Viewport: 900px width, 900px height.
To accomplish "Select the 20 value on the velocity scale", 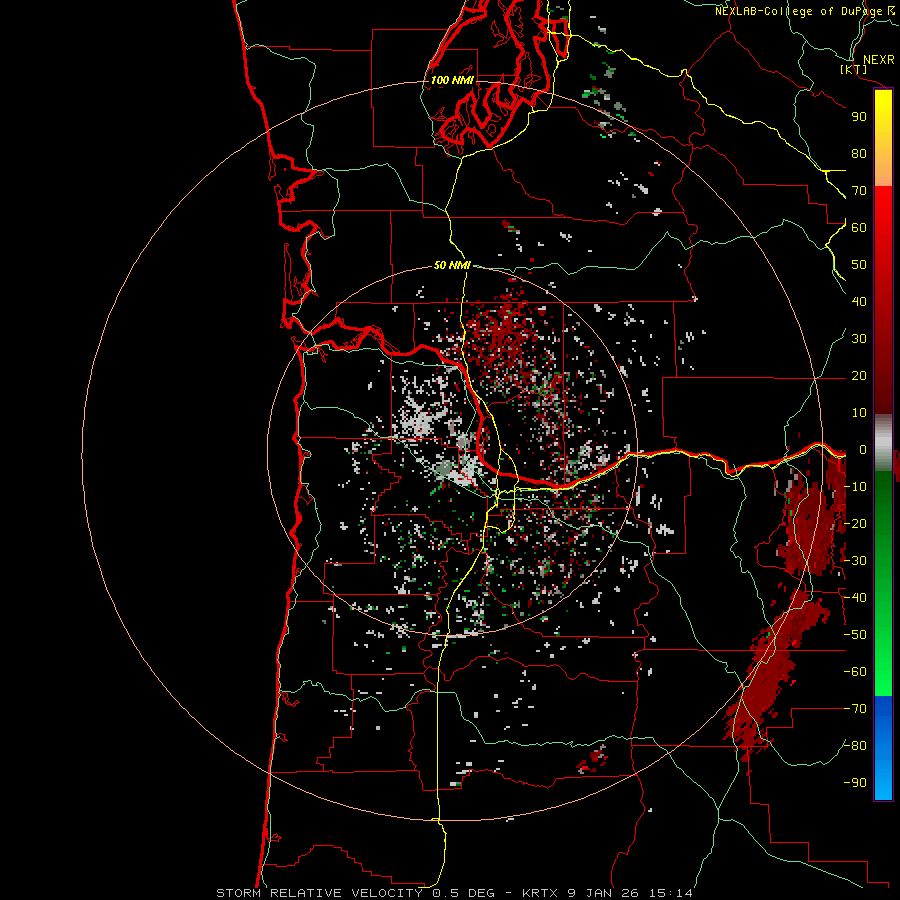I will (859, 375).
